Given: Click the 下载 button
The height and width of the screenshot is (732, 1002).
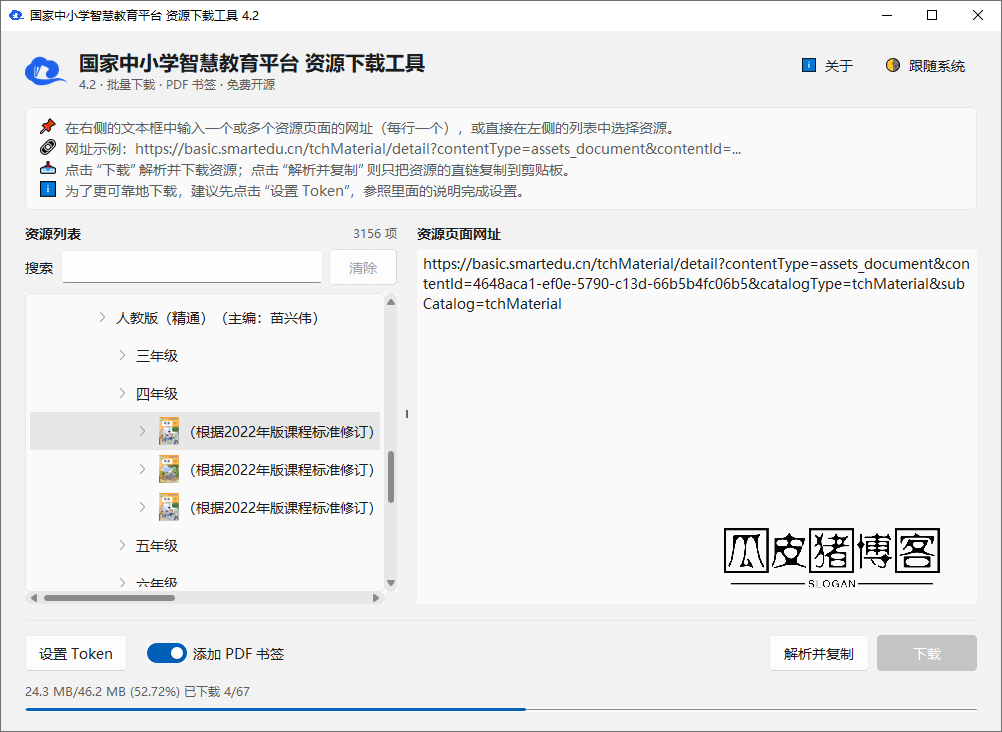Looking at the screenshot, I should [927, 653].
